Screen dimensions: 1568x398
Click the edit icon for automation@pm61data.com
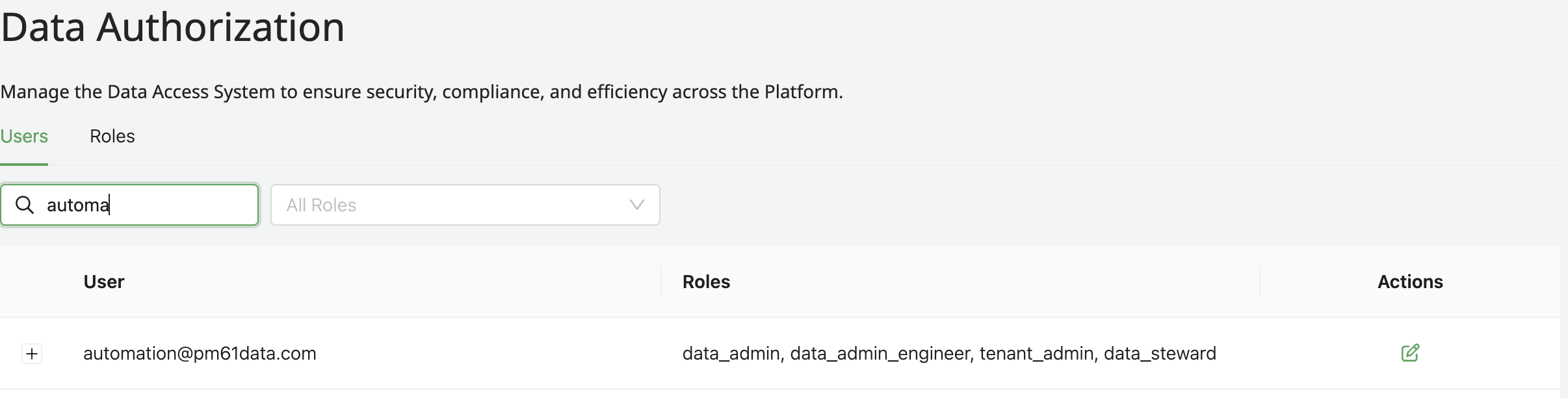(x=1409, y=353)
